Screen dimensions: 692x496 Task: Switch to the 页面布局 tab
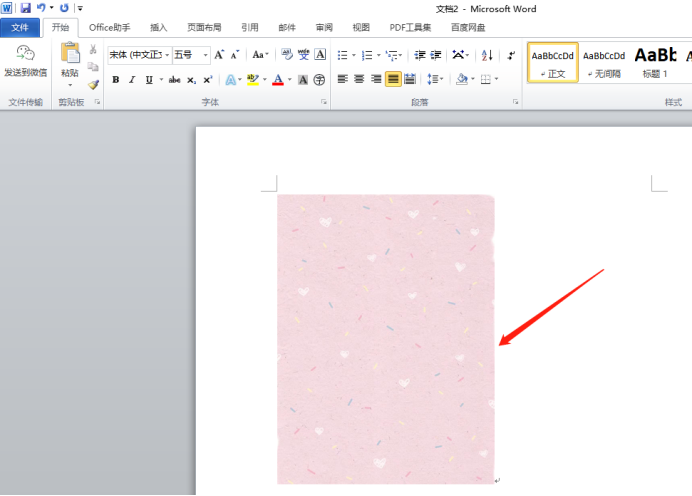pos(204,27)
